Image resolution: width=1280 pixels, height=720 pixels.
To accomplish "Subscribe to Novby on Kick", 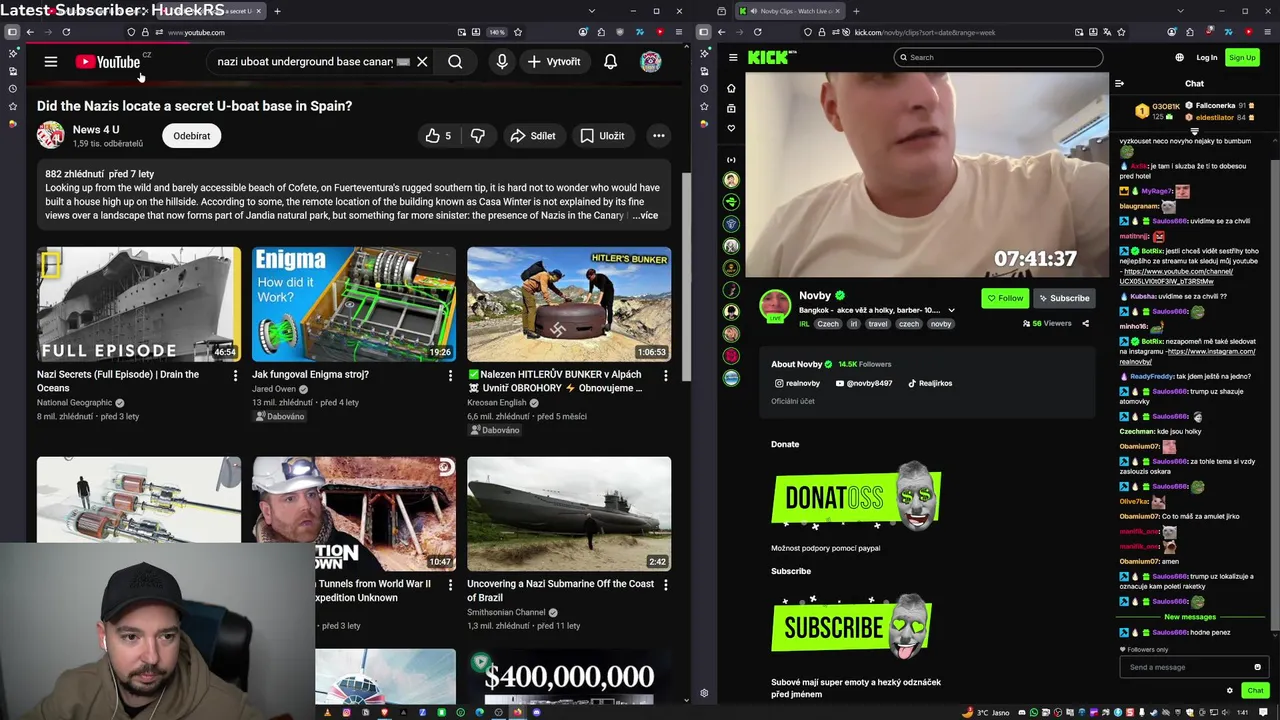I will click(1064, 298).
